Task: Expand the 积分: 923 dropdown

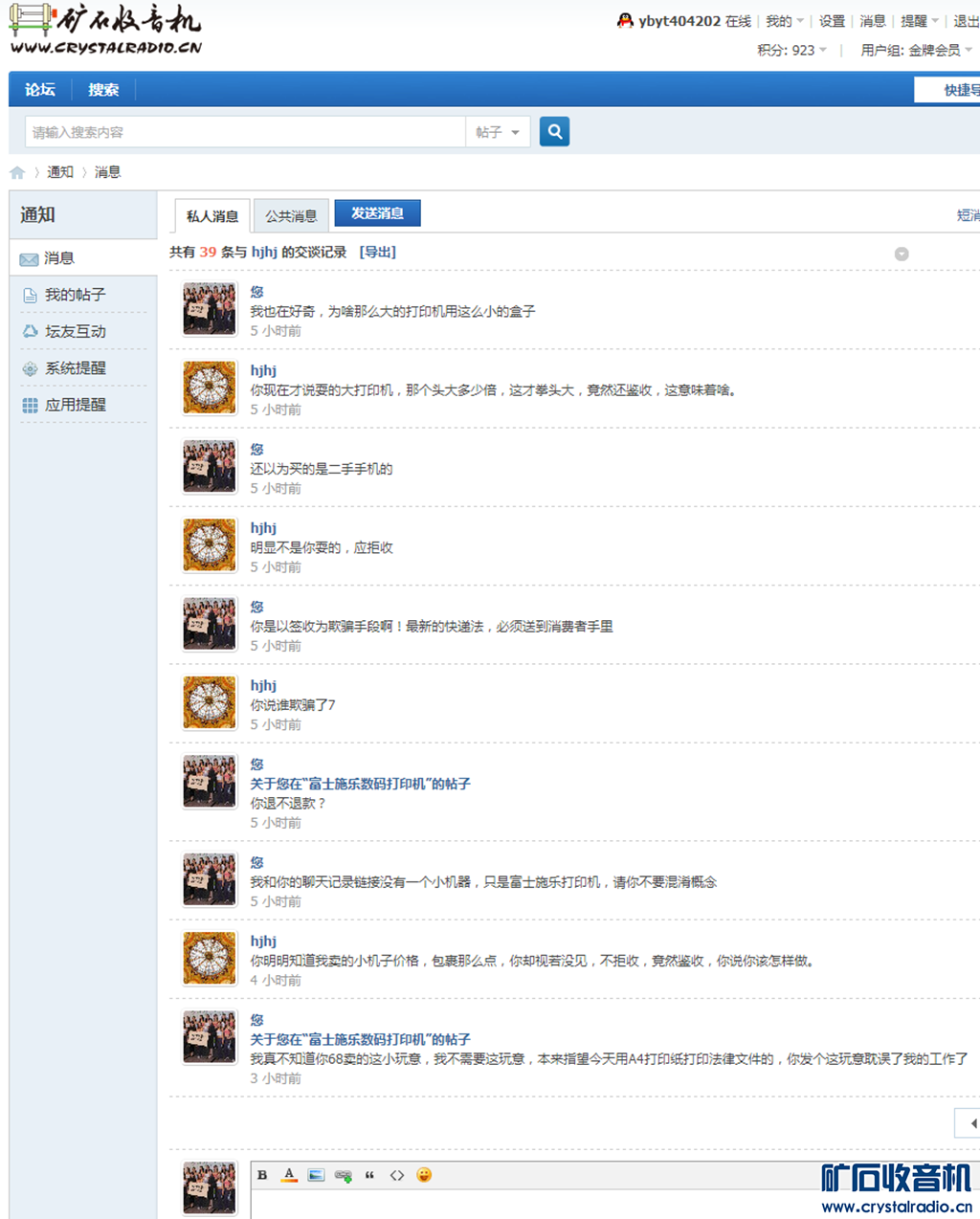Action: click(x=792, y=50)
